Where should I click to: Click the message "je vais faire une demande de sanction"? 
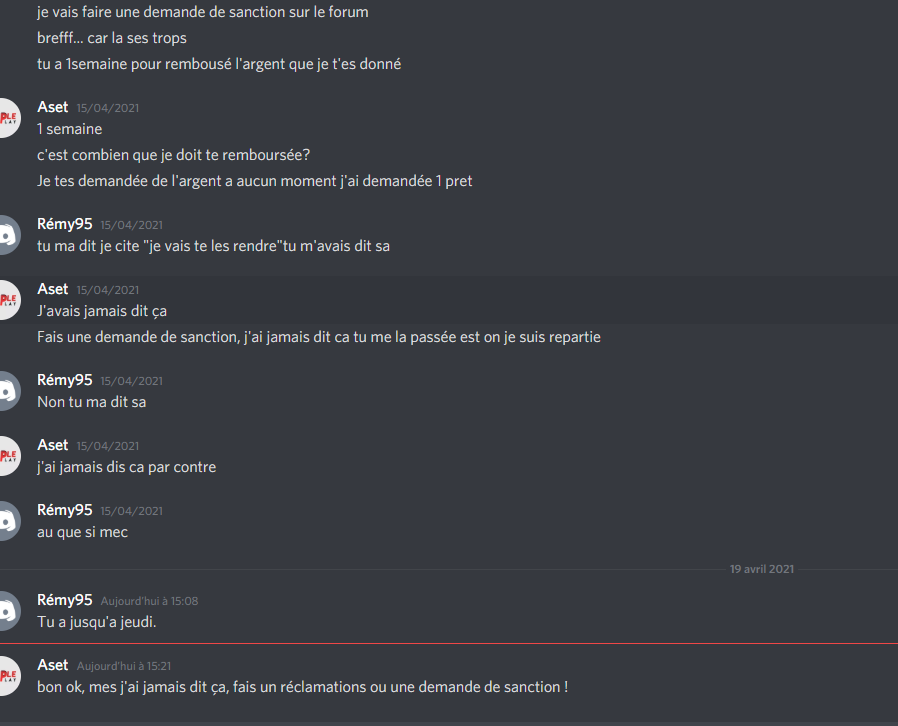203,12
